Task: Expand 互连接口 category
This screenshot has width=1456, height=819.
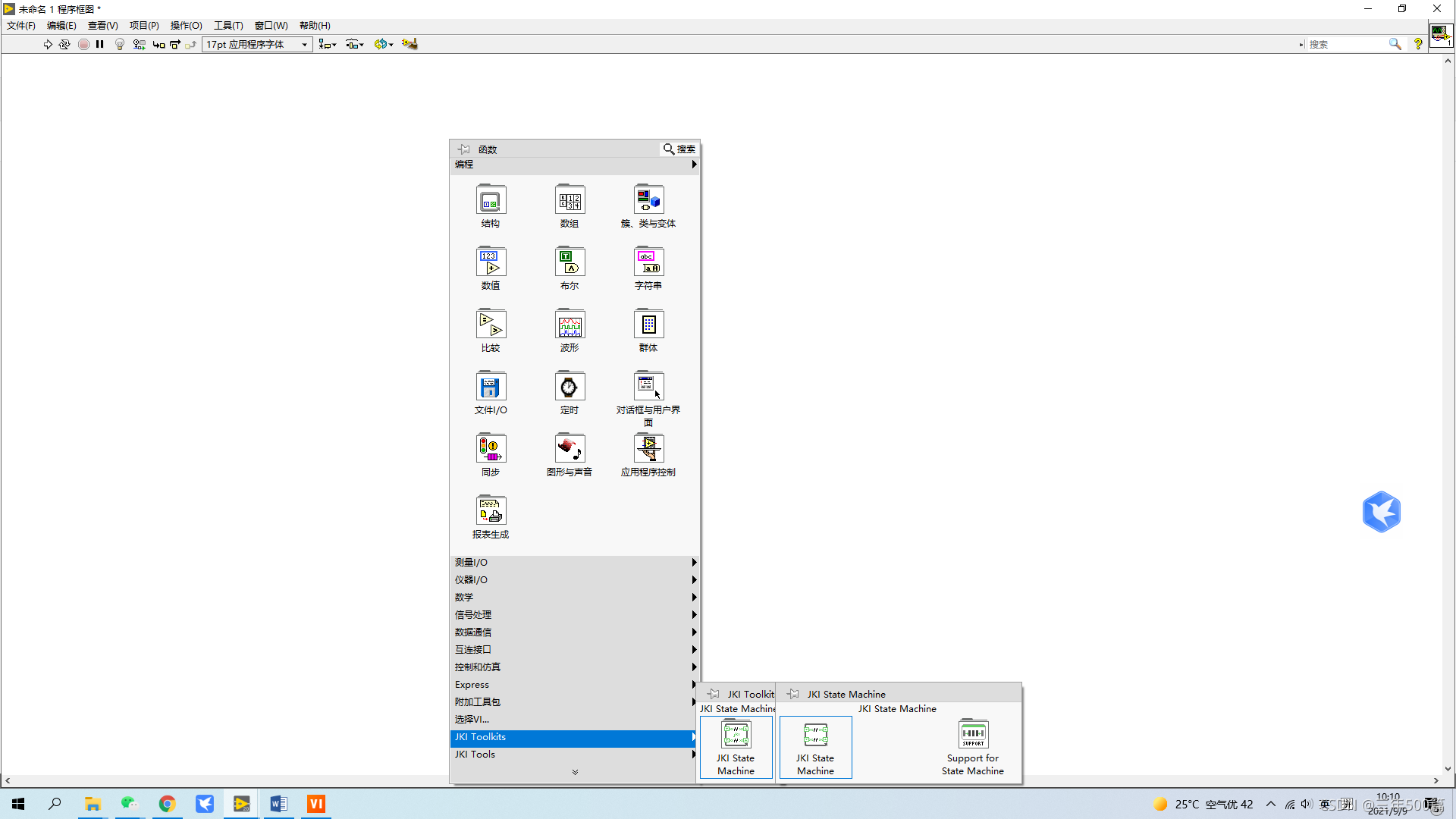Action: pyautogui.click(x=575, y=650)
